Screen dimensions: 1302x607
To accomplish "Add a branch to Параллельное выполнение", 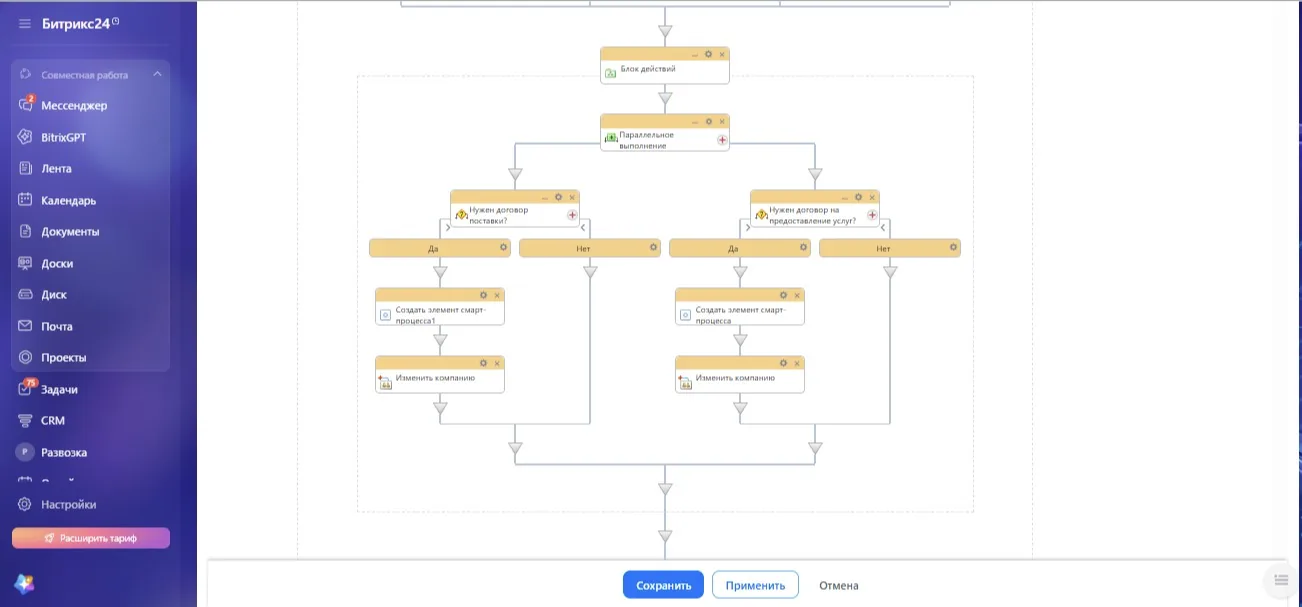I will tap(722, 140).
